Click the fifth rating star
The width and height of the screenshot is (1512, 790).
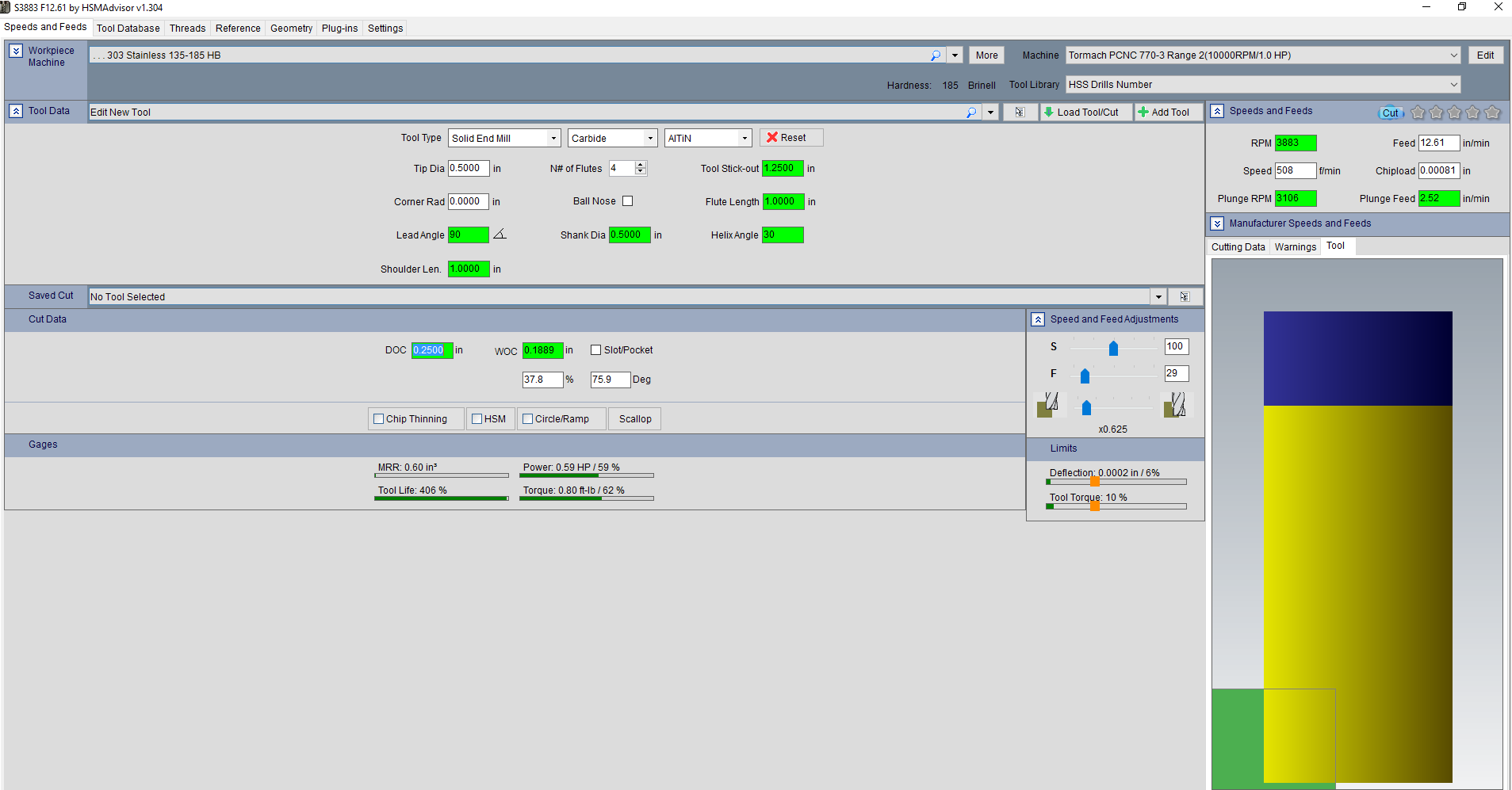point(1492,113)
